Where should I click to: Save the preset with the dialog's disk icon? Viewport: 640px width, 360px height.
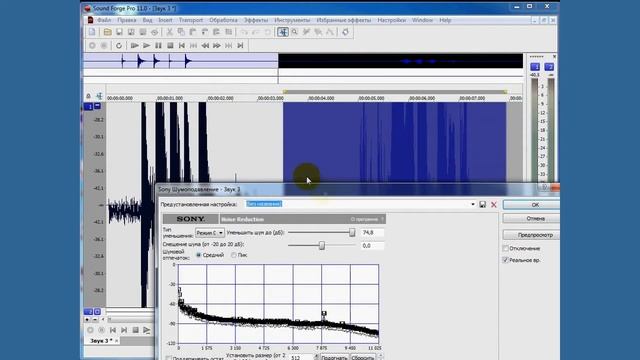(482, 204)
